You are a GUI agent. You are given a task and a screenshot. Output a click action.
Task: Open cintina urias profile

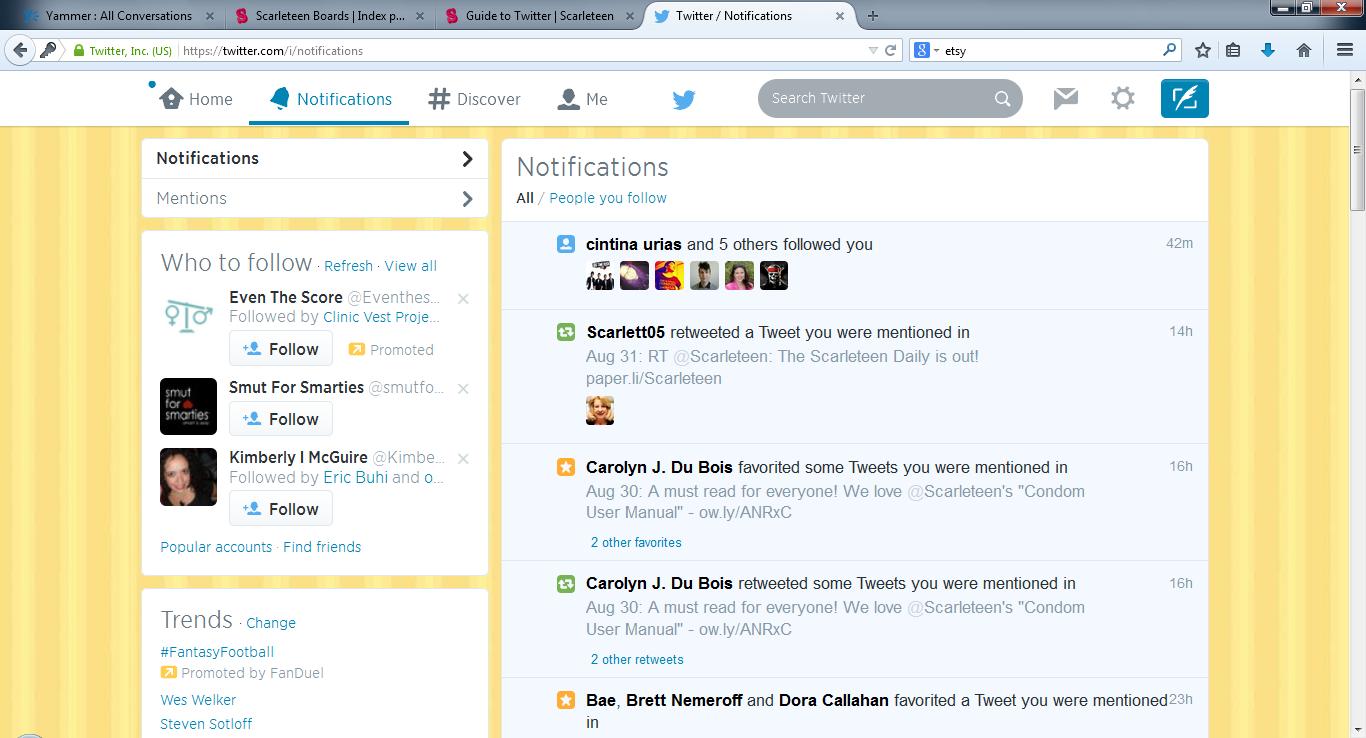tap(634, 244)
